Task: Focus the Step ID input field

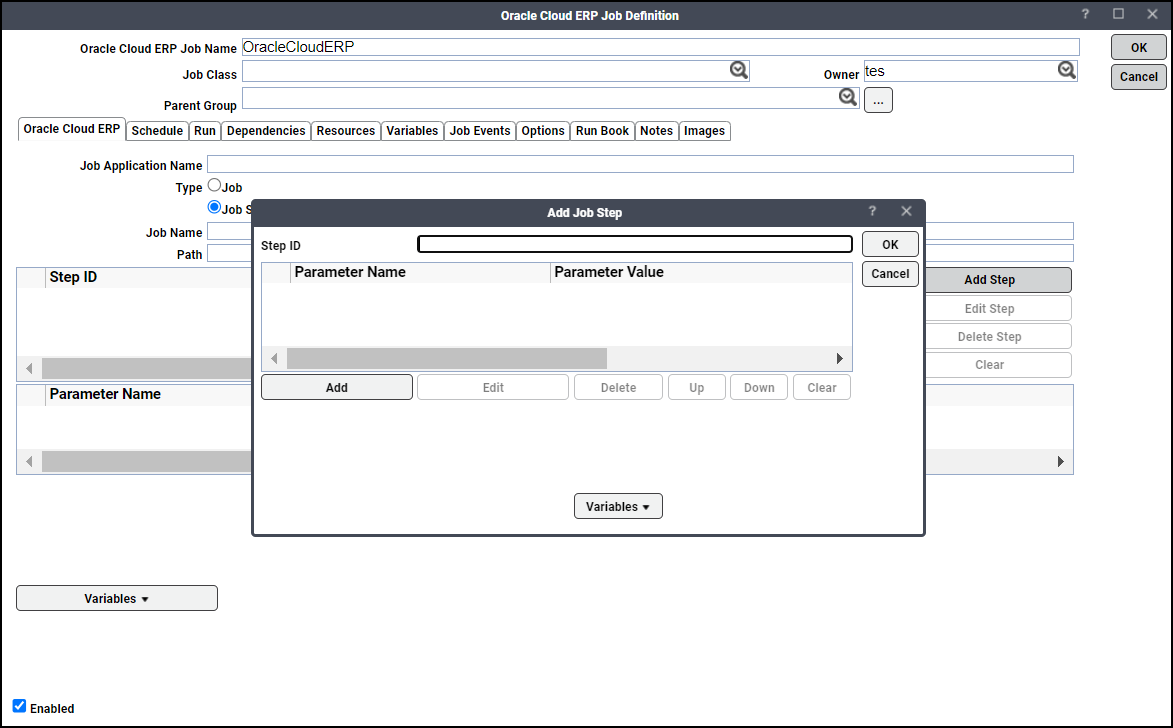Action: [x=634, y=244]
